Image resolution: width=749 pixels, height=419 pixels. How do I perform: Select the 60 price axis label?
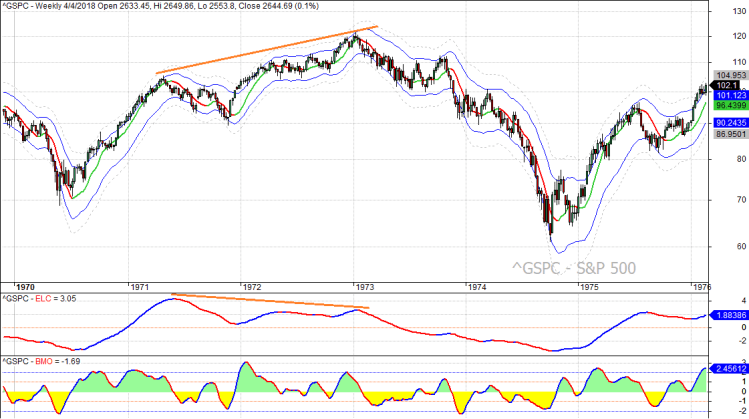(741, 247)
